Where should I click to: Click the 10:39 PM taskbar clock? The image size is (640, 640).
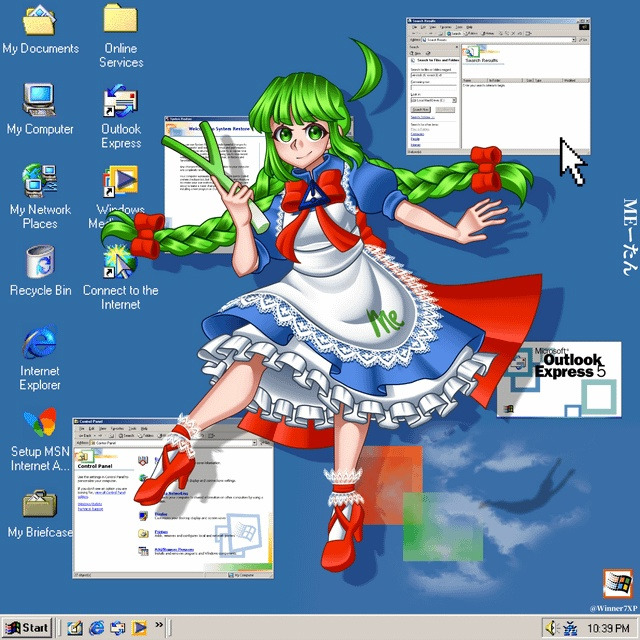point(608,628)
